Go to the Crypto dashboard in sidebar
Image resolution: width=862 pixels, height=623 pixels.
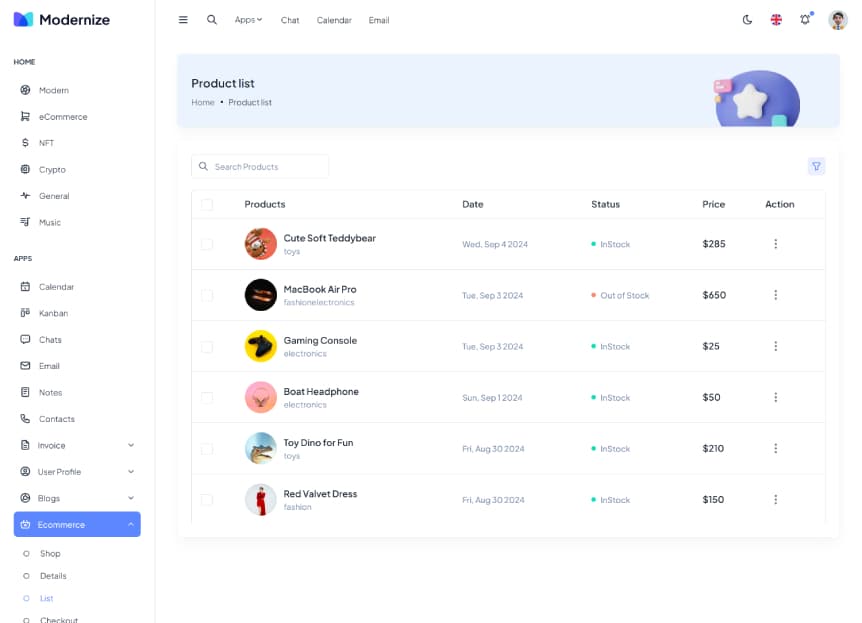click(x=52, y=170)
